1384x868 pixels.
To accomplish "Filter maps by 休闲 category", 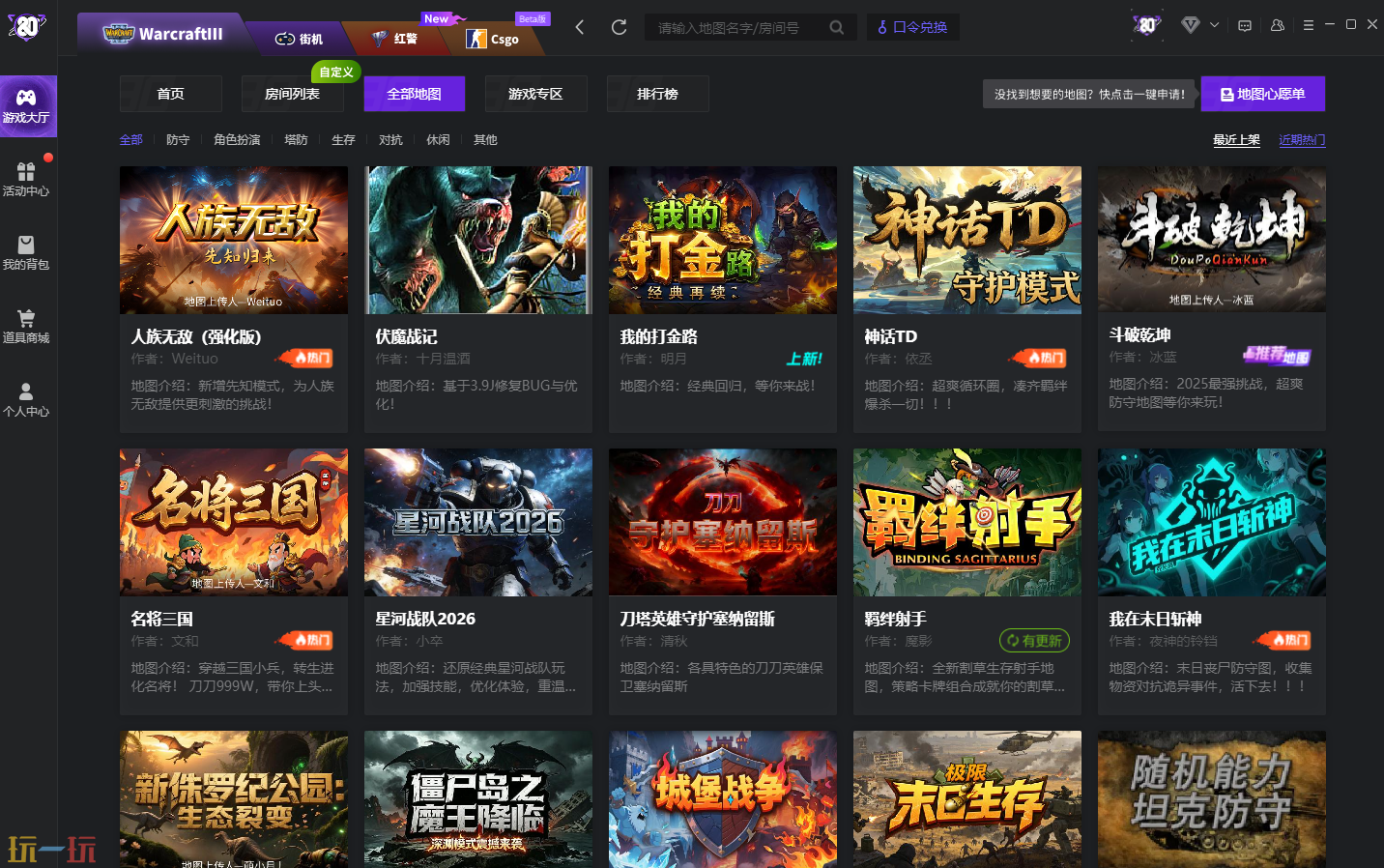I will (439, 140).
